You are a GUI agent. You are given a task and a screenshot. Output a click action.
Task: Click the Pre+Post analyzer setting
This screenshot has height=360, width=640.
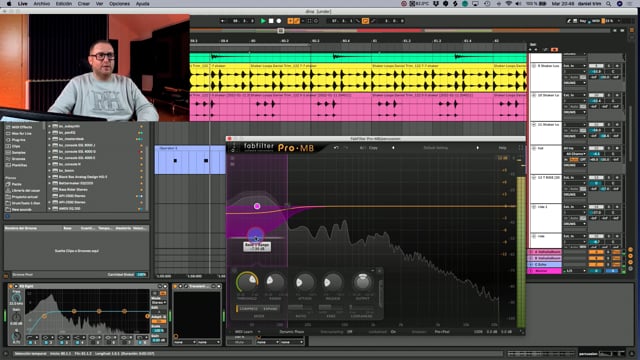(442, 332)
